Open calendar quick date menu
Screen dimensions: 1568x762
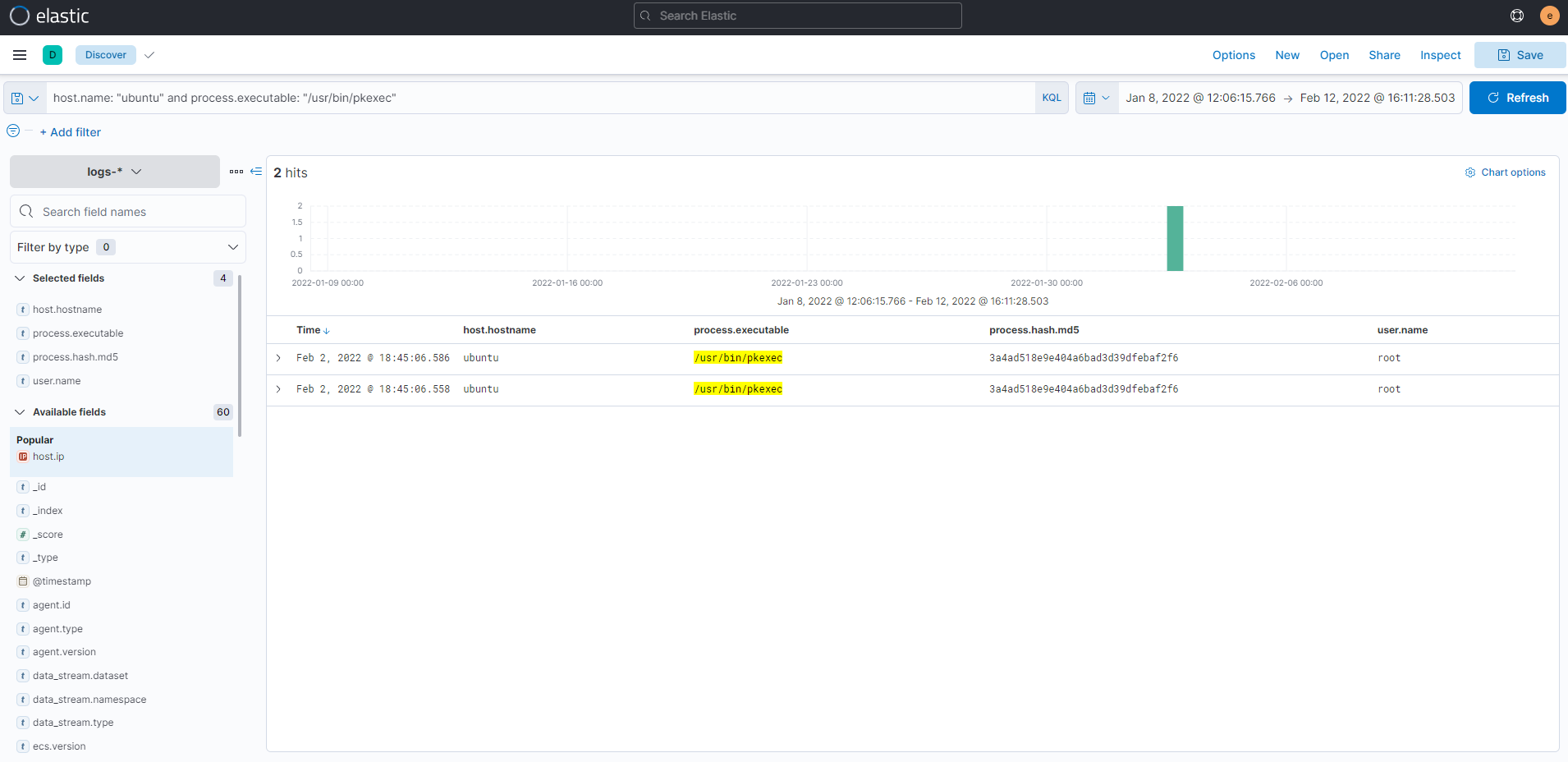(x=1096, y=98)
